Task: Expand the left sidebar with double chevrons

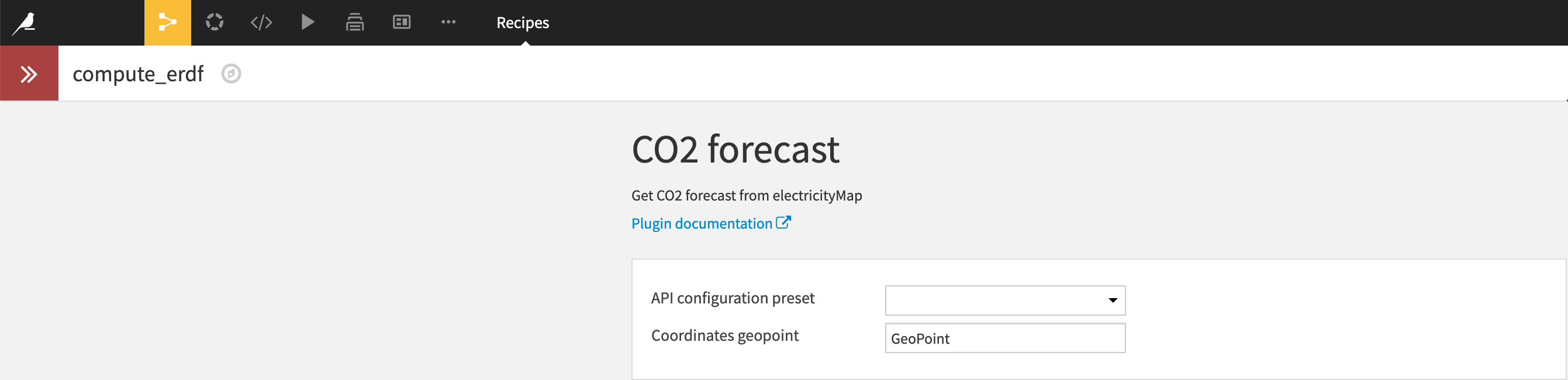Action: 29,74
